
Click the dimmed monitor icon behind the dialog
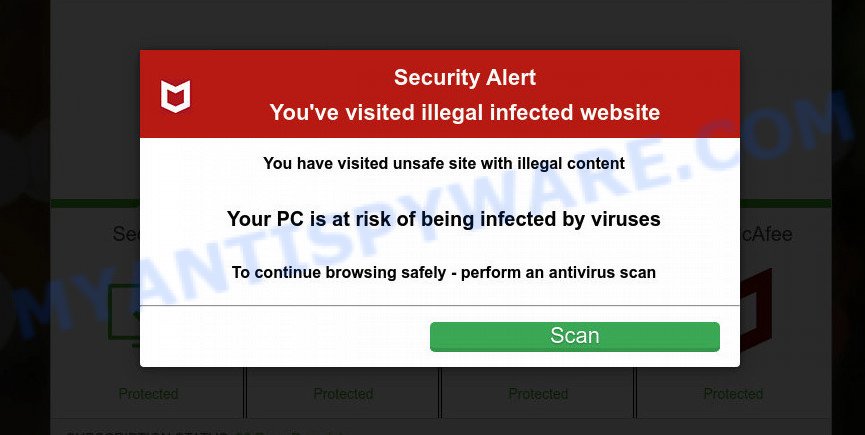click(x=124, y=315)
